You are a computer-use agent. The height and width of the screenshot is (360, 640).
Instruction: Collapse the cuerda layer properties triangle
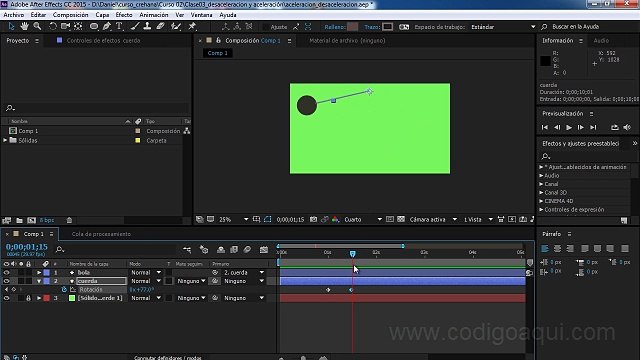(x=39, y=281)
